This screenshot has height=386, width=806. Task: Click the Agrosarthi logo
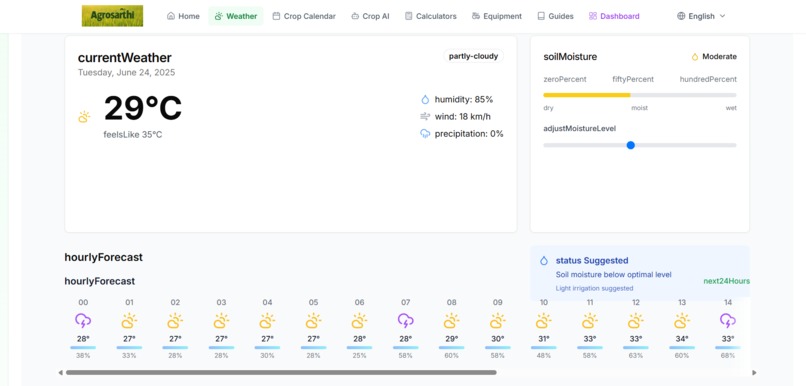tap(113, 16)
